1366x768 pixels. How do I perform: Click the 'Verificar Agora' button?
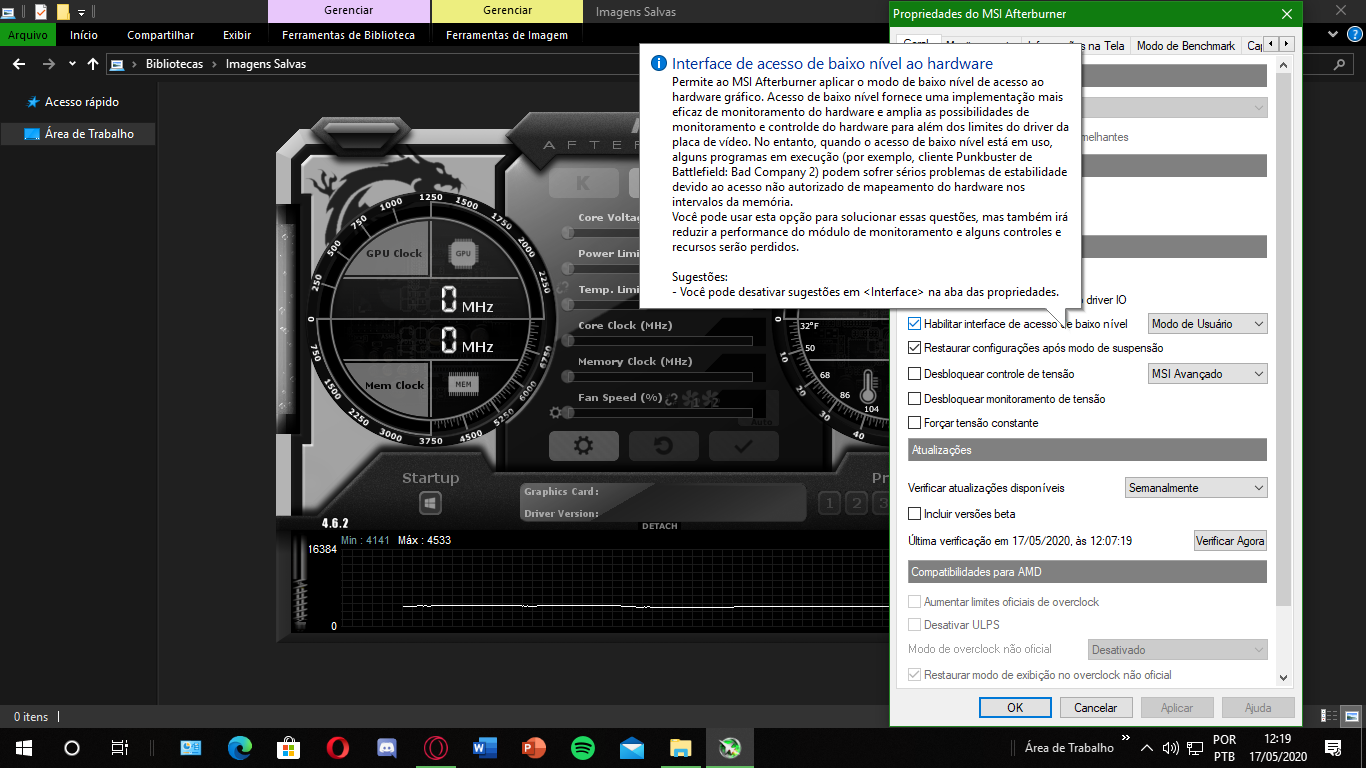tap(1231, 541)
